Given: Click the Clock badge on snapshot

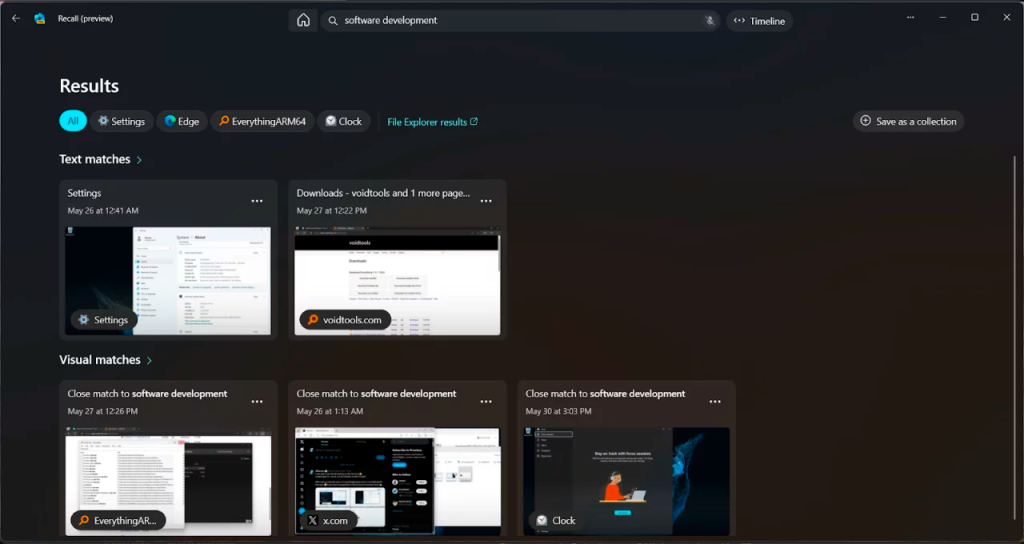Looking at the screenshot, I should click(x=556, y=520).
